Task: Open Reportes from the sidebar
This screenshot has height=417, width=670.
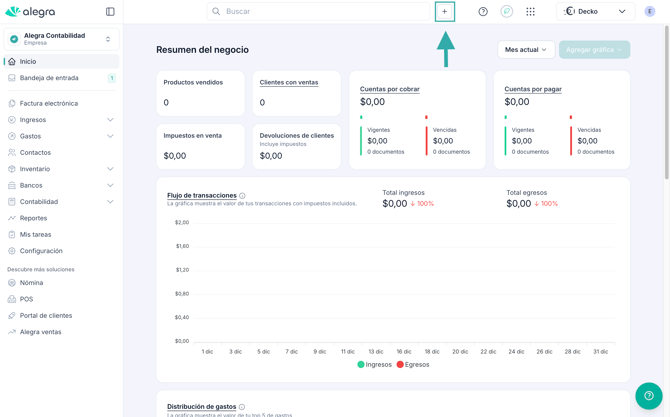Action: [x=33, y=218]
